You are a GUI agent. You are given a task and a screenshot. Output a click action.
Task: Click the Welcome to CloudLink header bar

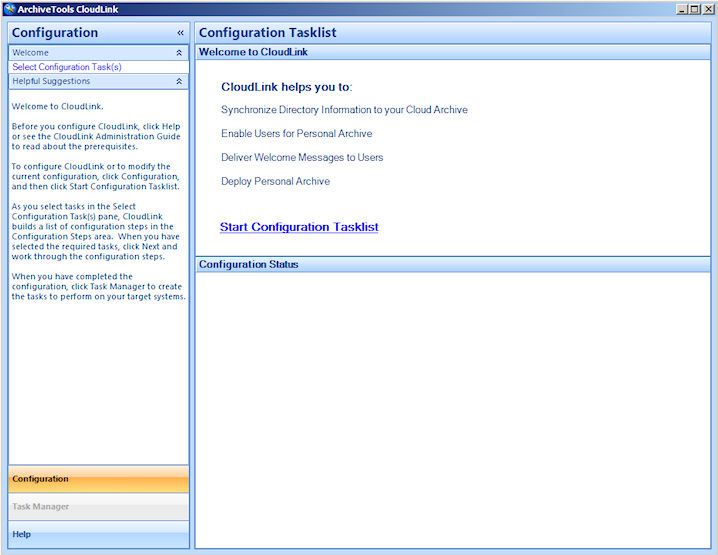[x=452, y=52]
